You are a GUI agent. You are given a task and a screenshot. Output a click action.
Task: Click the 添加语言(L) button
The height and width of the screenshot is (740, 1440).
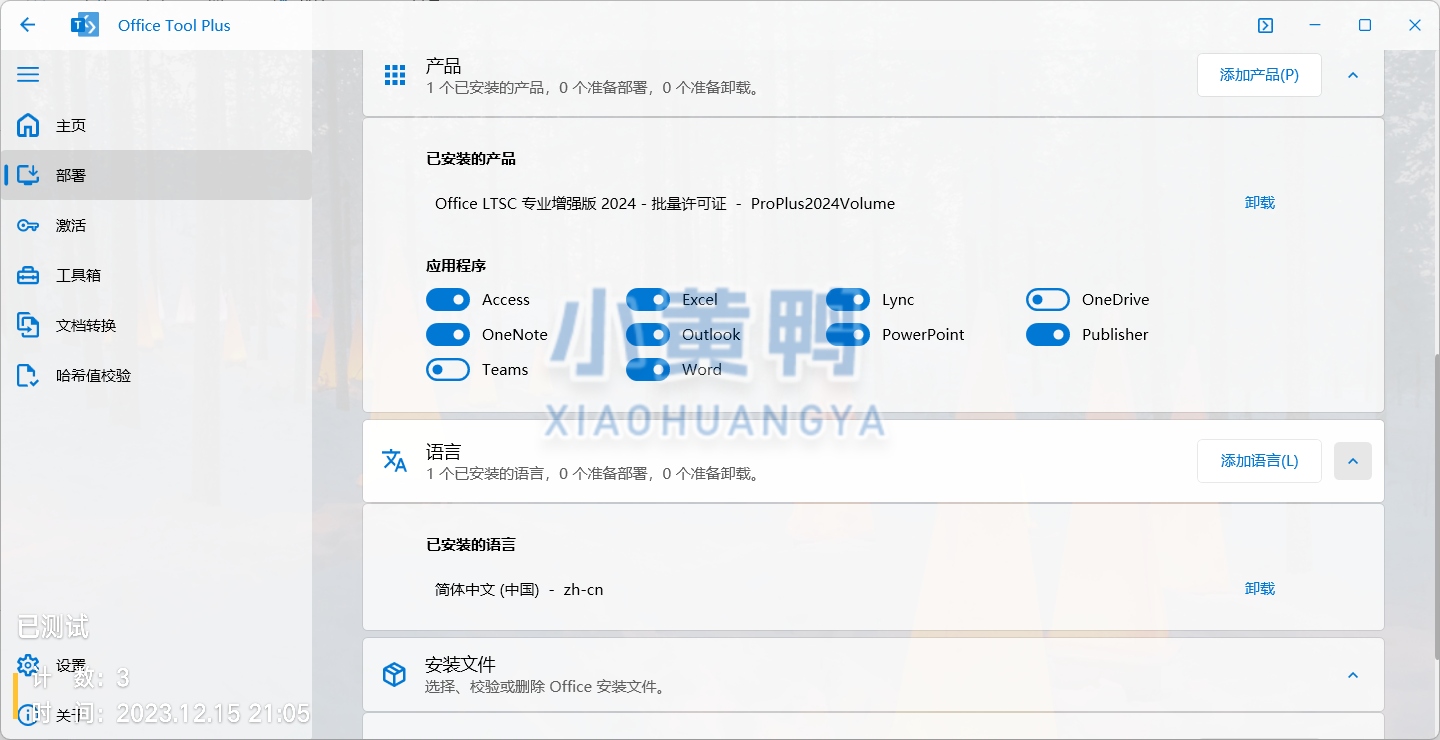1259,461
